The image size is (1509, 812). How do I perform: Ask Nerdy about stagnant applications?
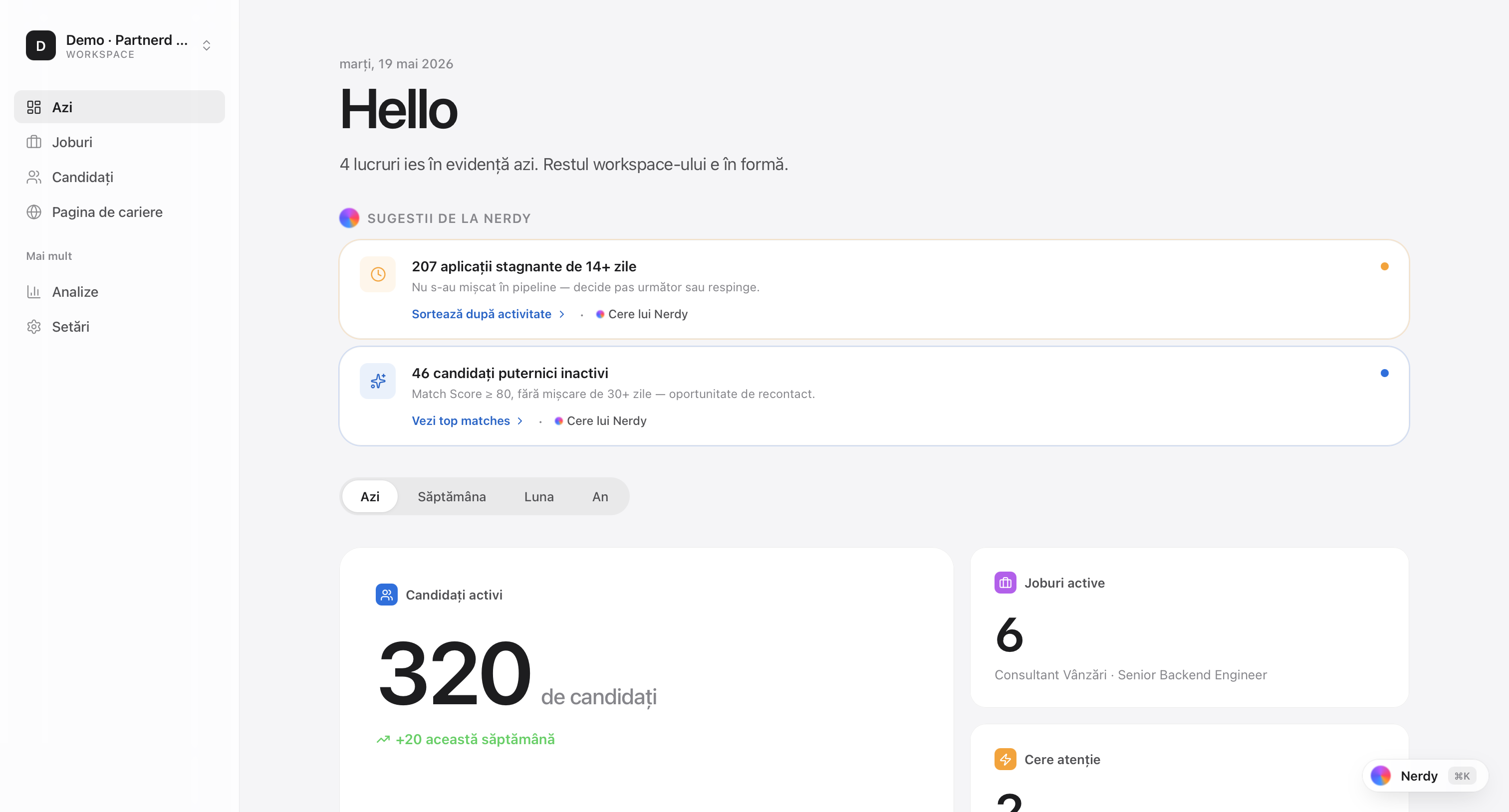(x=642, y=314)
